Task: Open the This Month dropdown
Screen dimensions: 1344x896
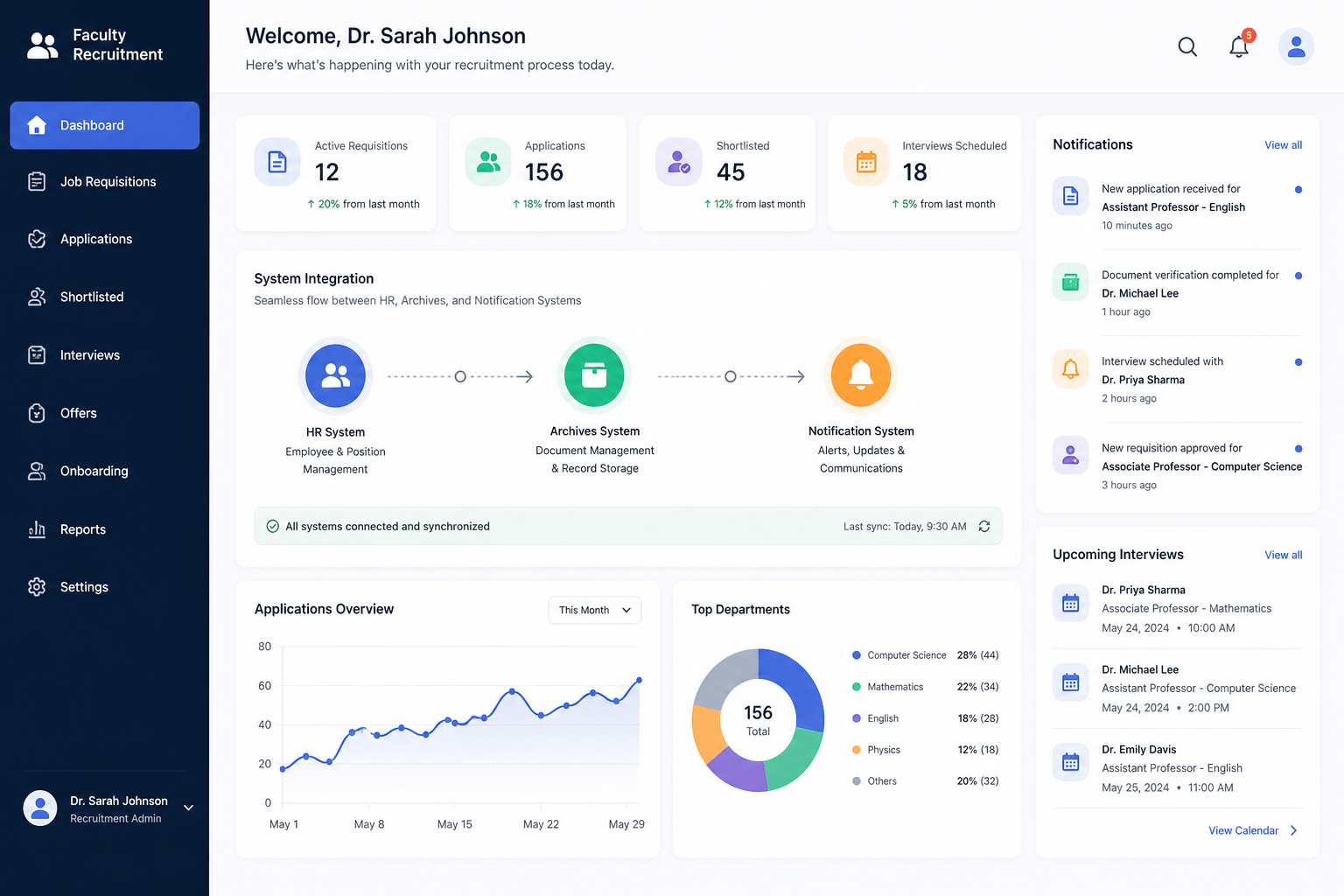Action: (595, 610)
